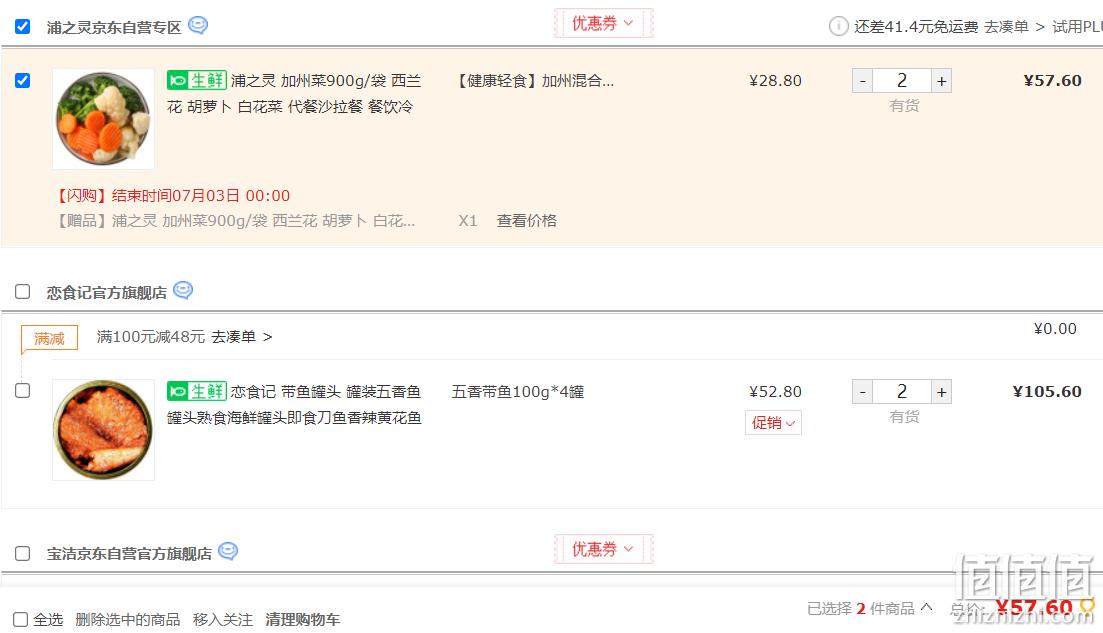Click 删除选中的商品 link

point(128,620)
